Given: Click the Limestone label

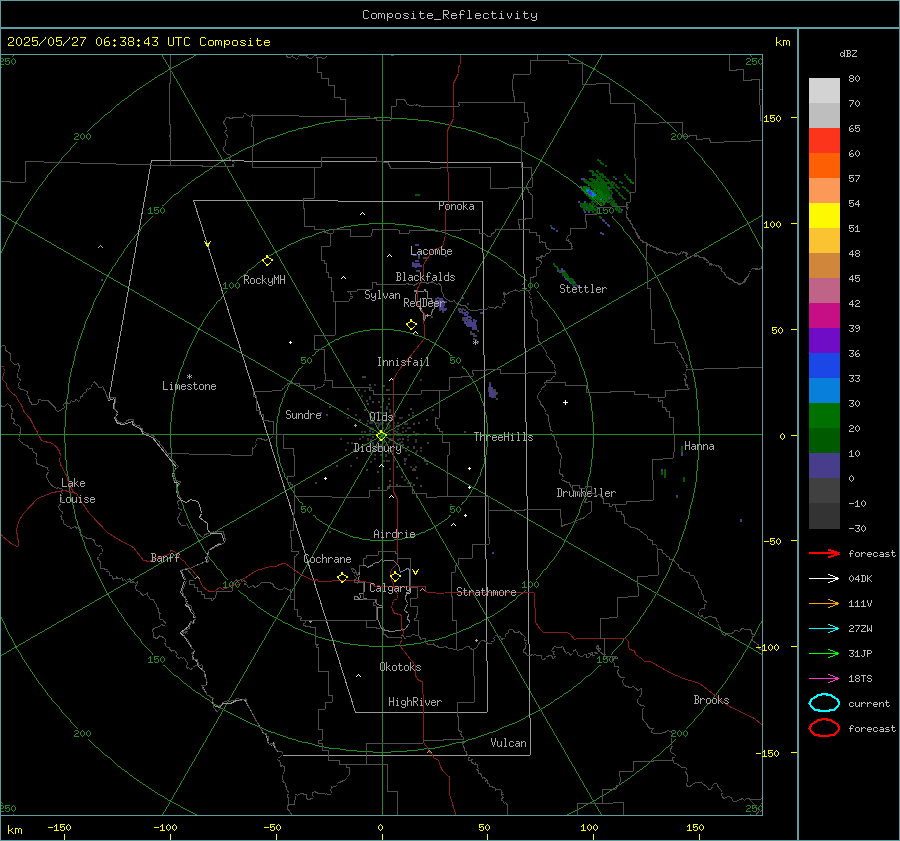Looking at the screenshot, I should pyautogui.click(x=189, y=386).
